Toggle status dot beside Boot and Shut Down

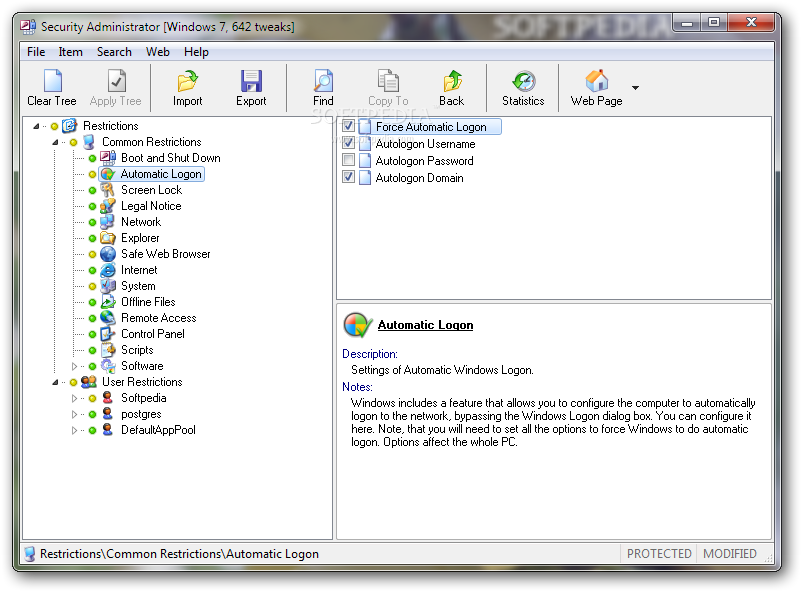tap(93, 158)
